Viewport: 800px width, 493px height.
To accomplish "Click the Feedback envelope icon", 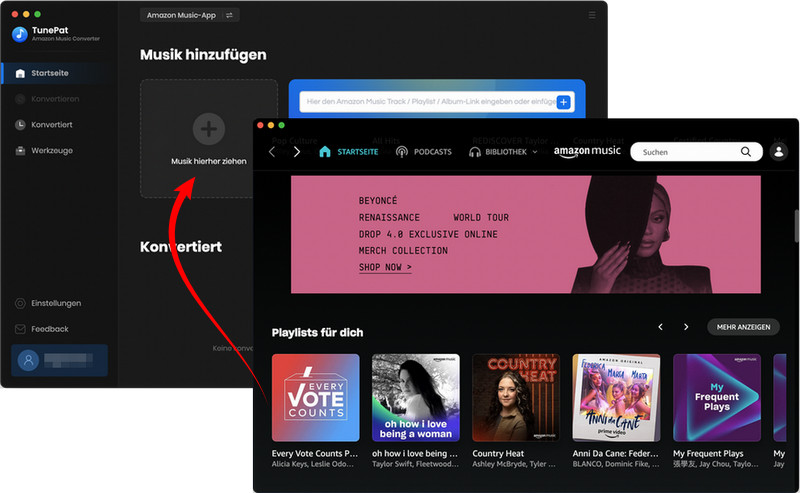I will (20, 329).
